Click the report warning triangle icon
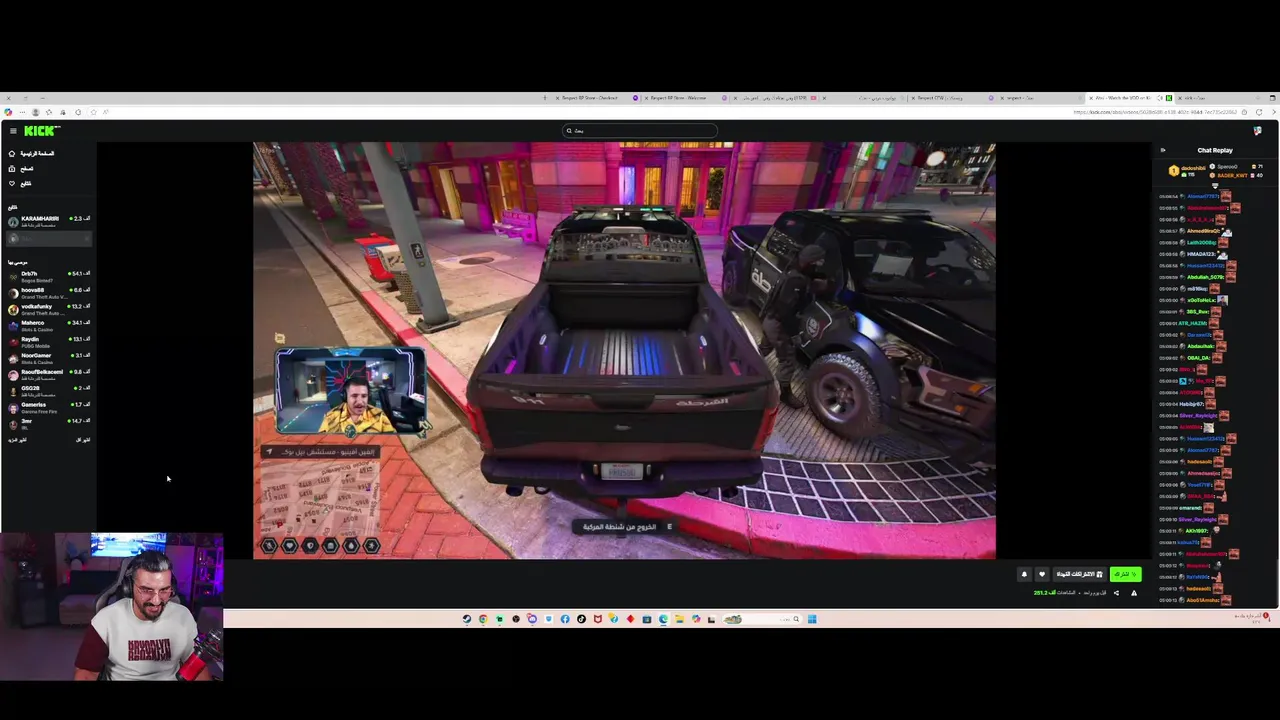 click(1133, 593)
